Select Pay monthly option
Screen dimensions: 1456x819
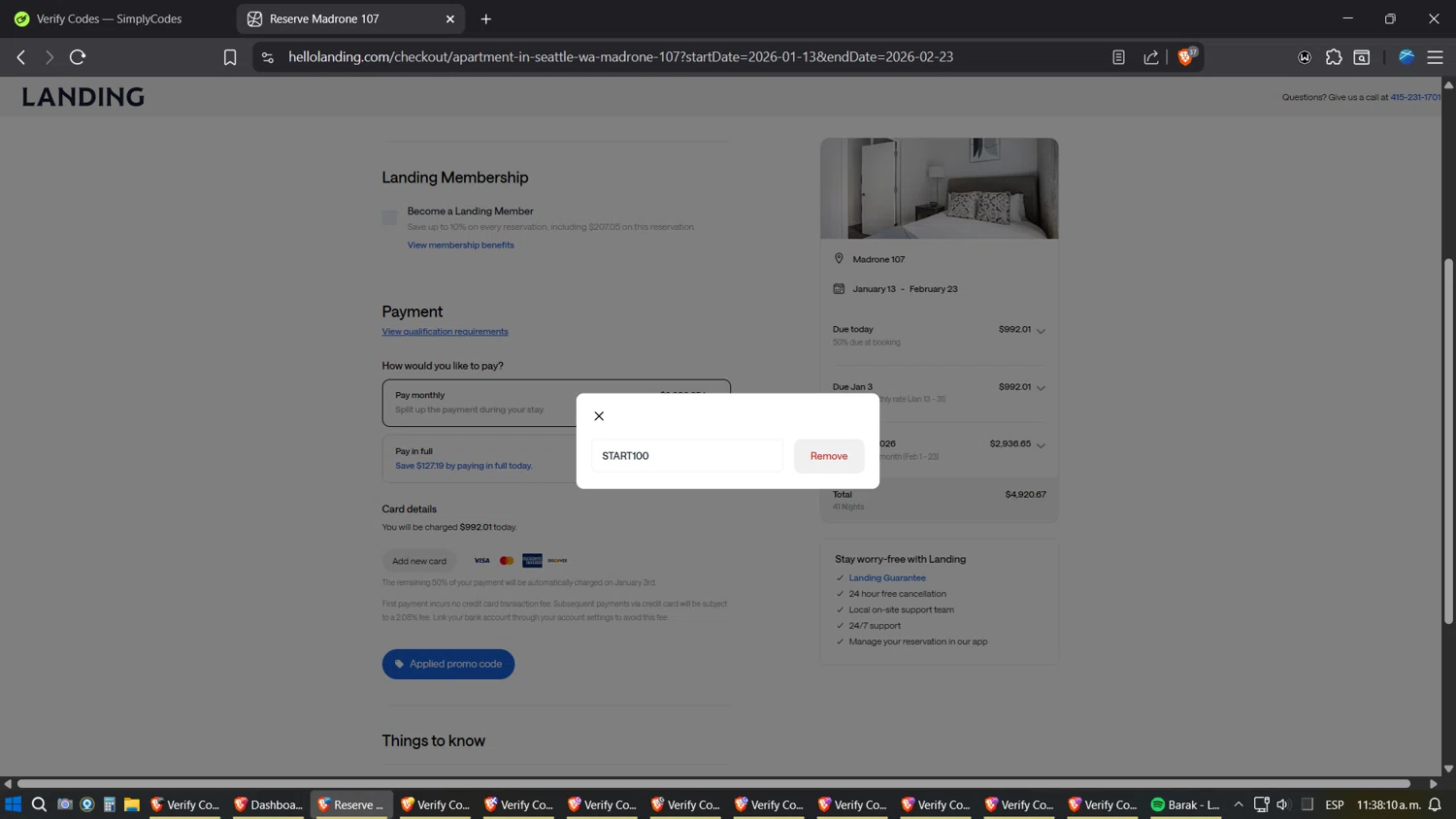coord(556,403)
